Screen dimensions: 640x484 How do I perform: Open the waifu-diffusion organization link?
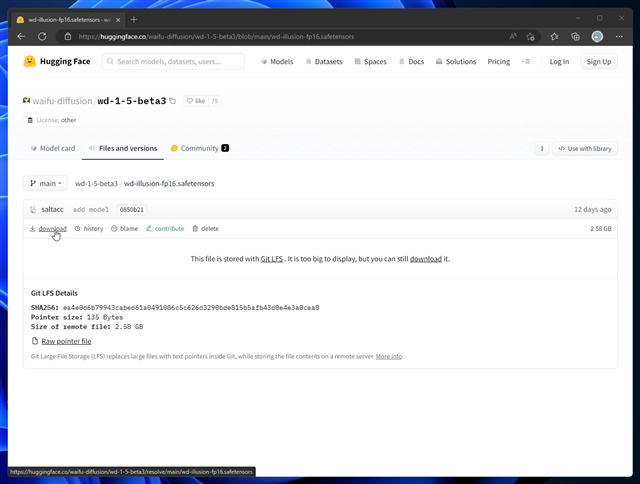pos(62,101)
